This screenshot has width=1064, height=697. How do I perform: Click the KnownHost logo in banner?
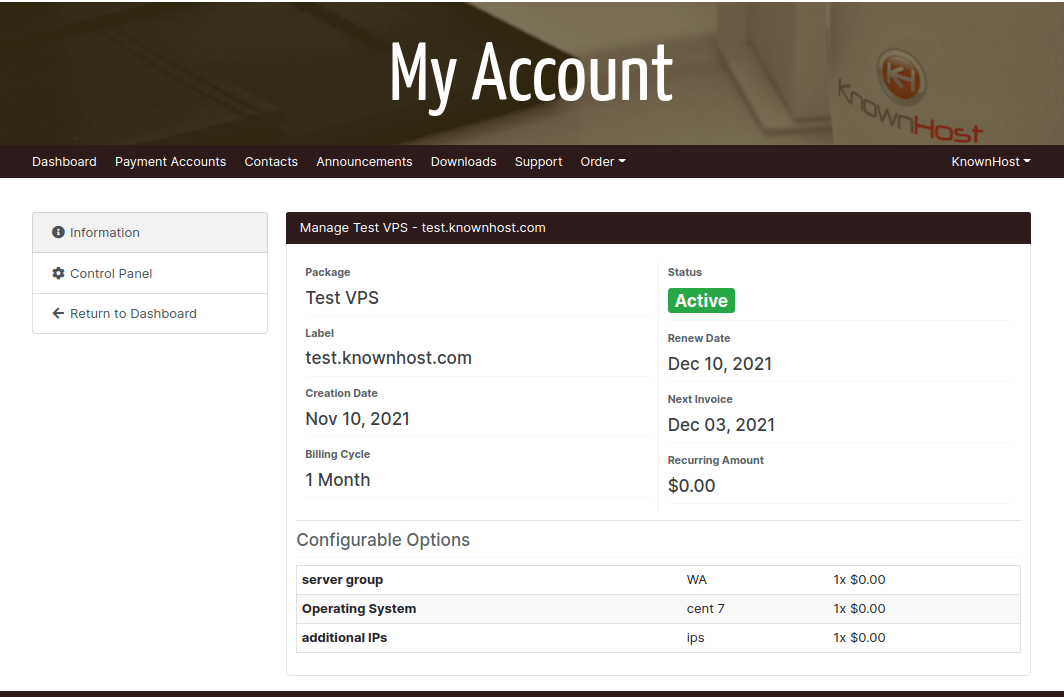pos(909,95)
